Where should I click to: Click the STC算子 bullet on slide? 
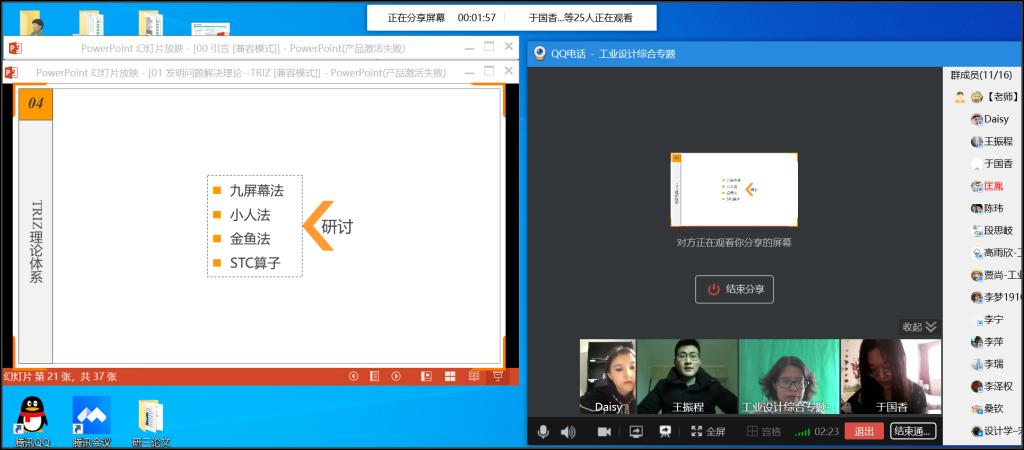(x=255, y=263)
